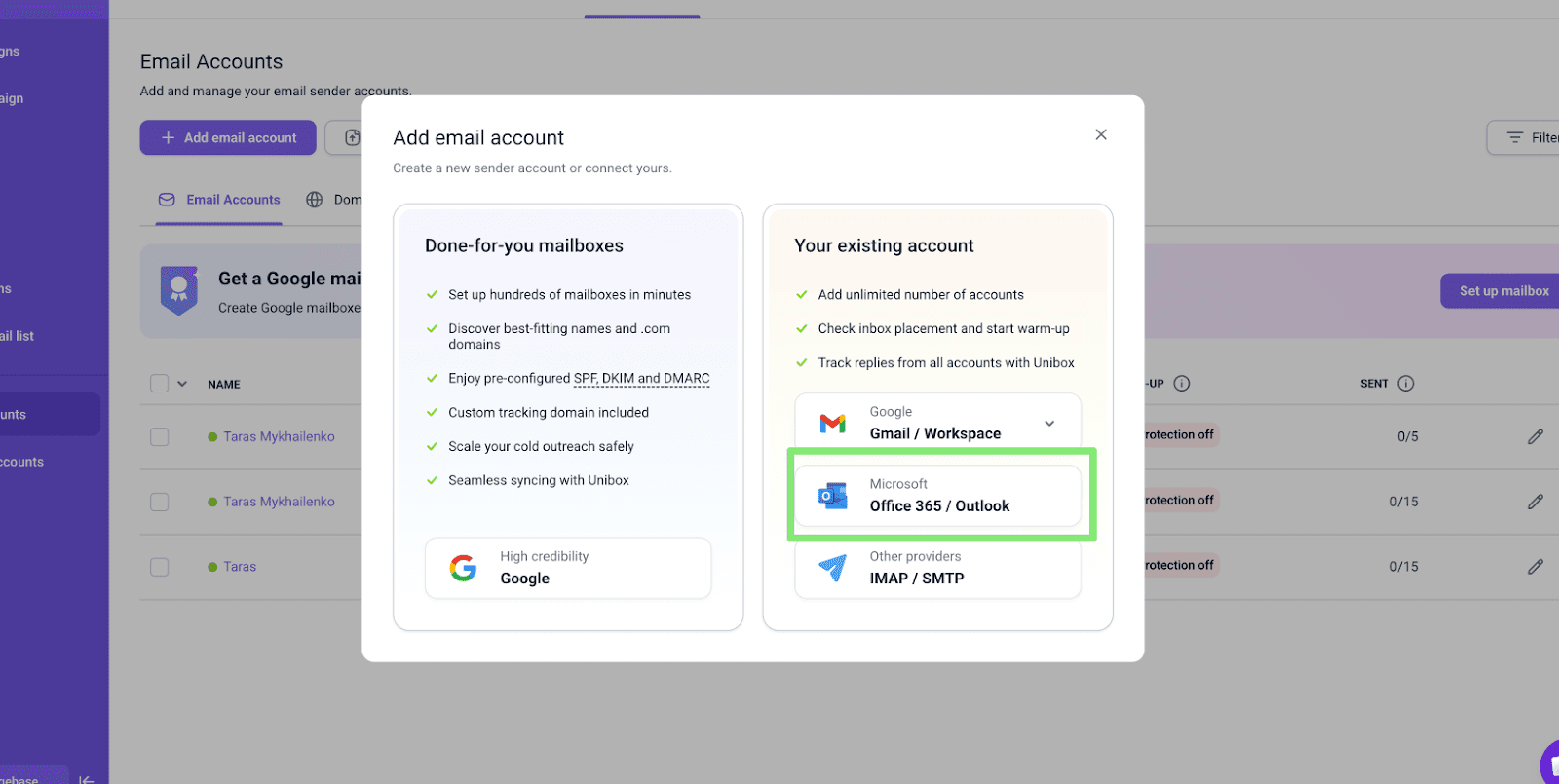
Task: Click the Outlook icon for Office 365
Action: (832, 496)
